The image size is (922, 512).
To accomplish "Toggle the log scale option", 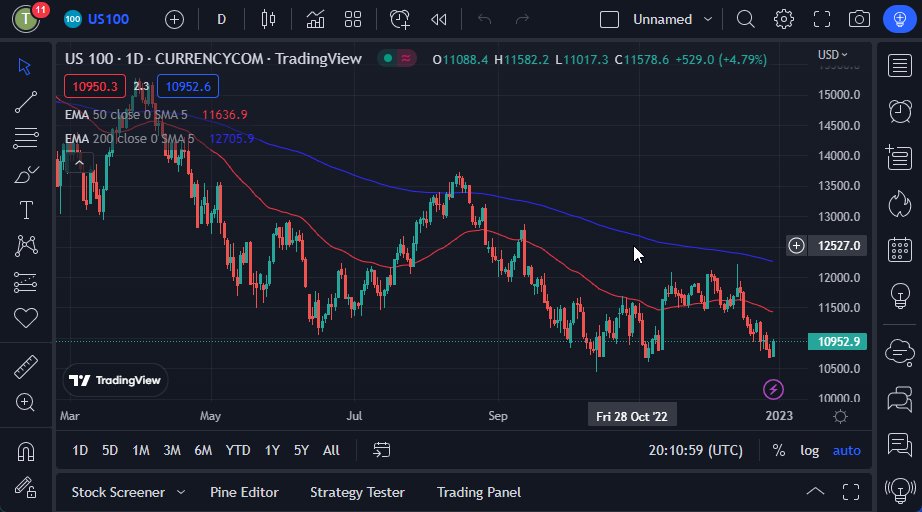I will (x=809, y=451).
